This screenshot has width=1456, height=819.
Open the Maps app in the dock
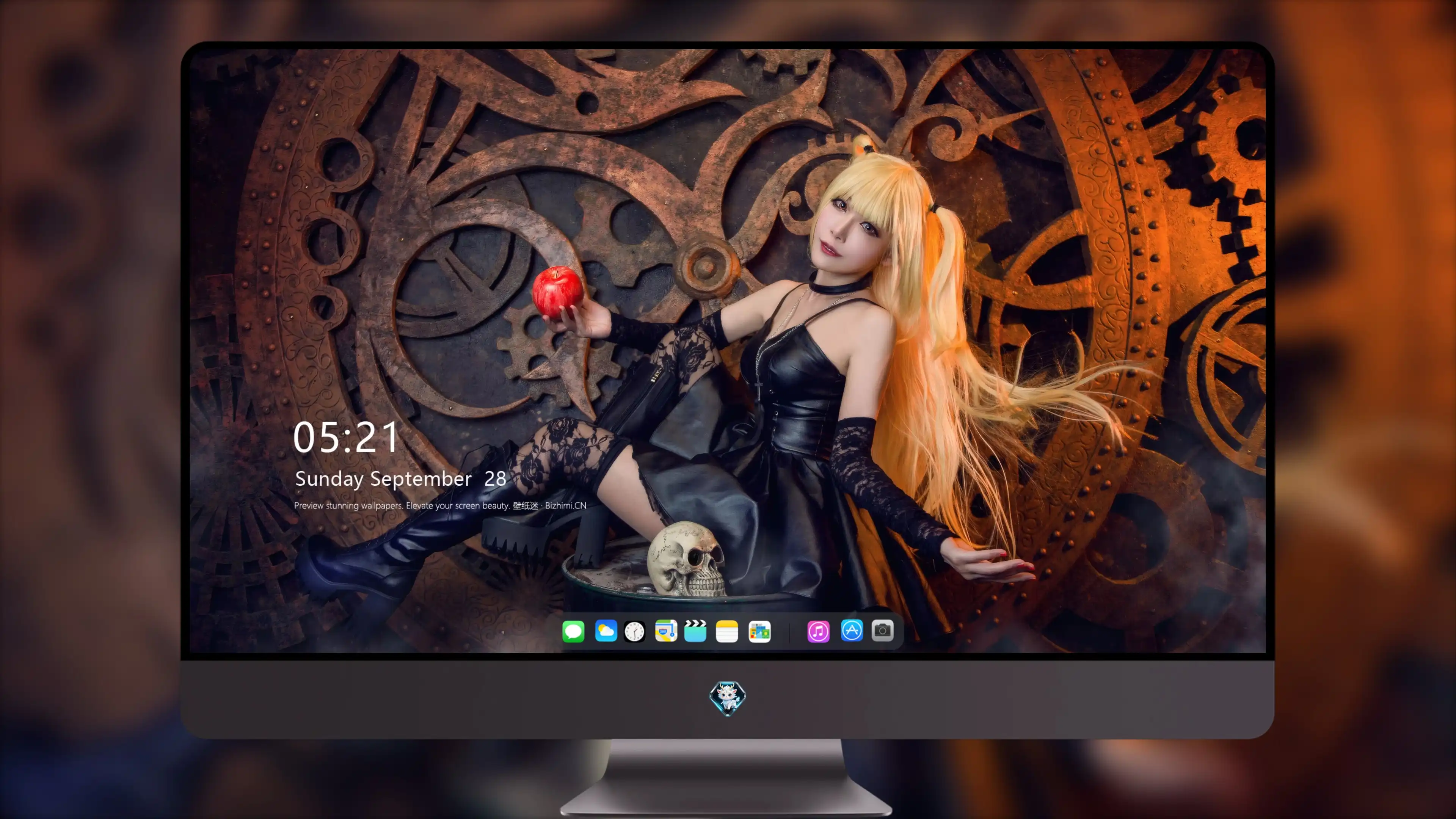[x=666, y=631]
